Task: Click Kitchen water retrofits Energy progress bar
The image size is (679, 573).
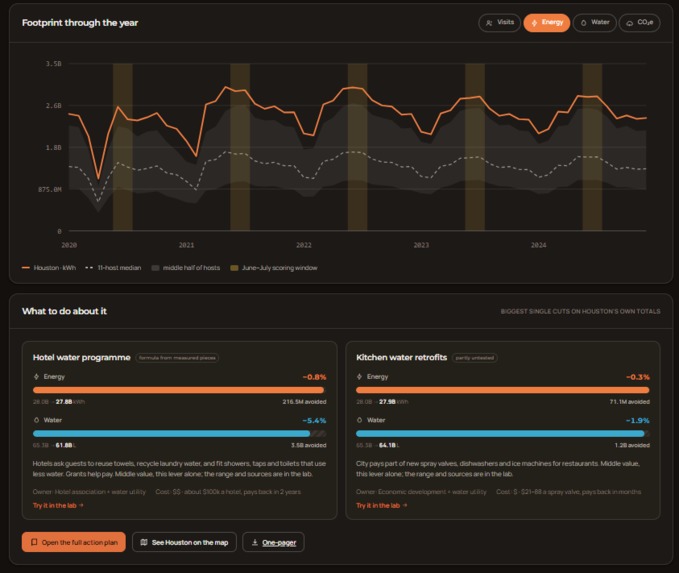Action: click(503, 390)
